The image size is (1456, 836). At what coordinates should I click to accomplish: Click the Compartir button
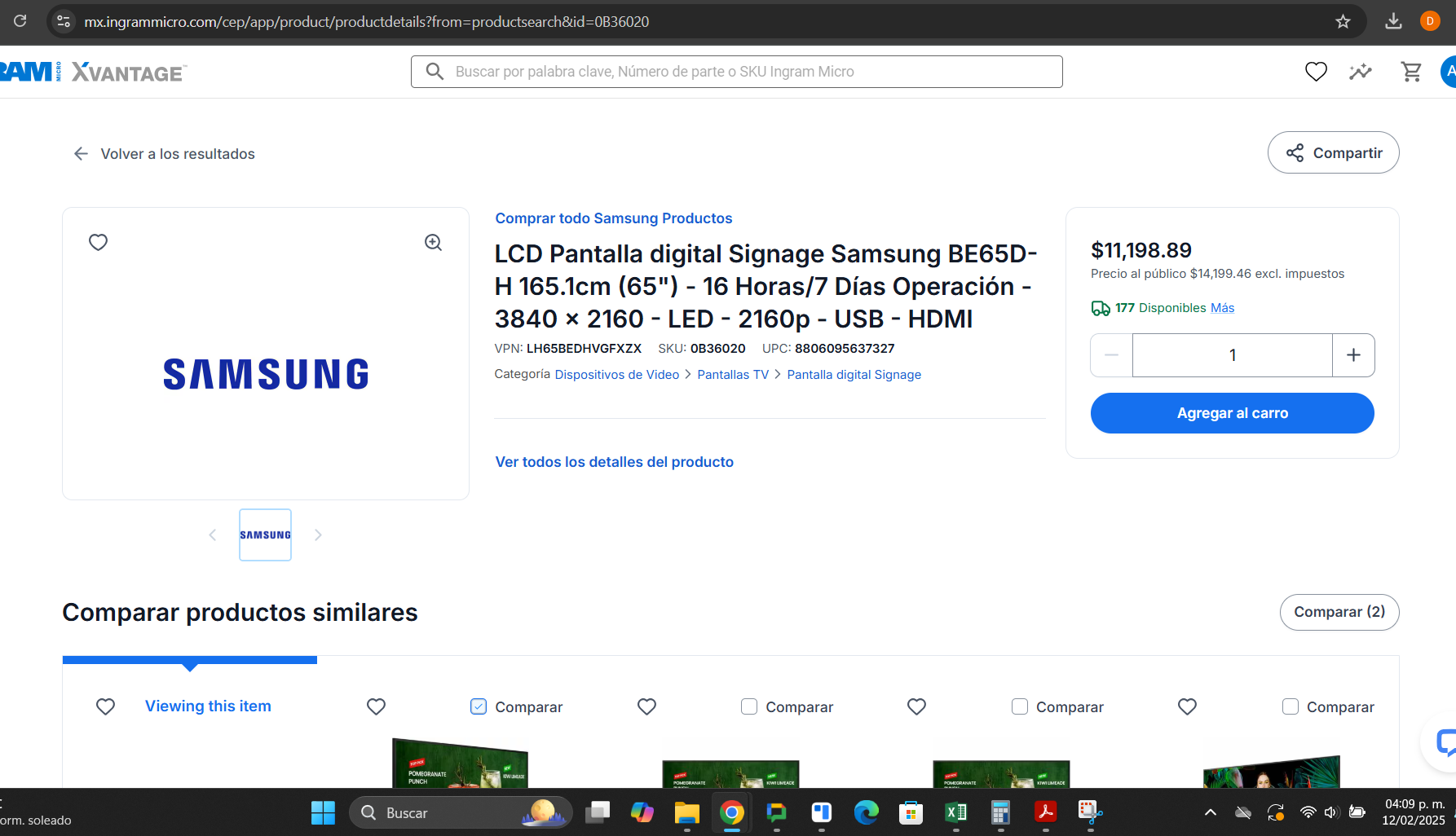pos(1334,152)
